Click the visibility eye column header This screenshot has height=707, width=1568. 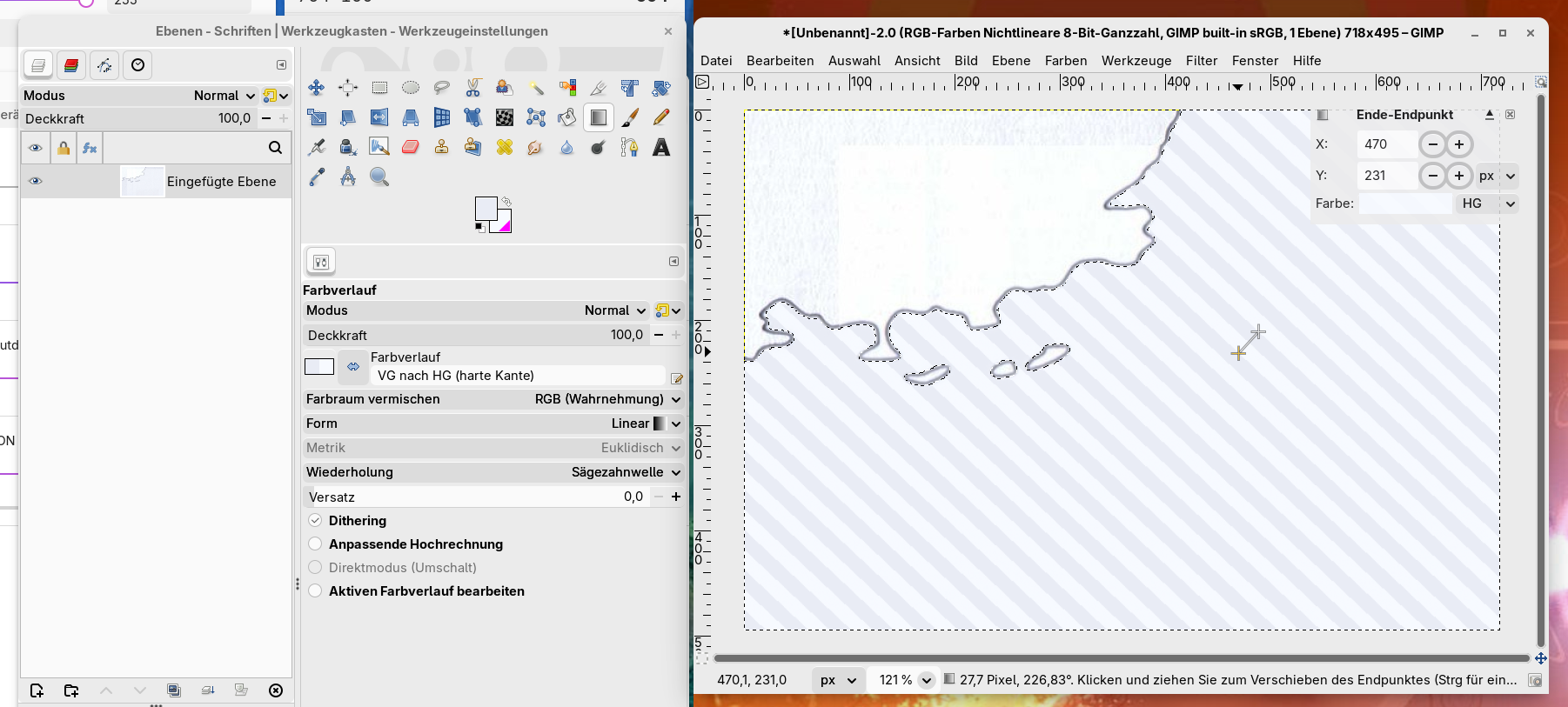(x=36, y=148)
